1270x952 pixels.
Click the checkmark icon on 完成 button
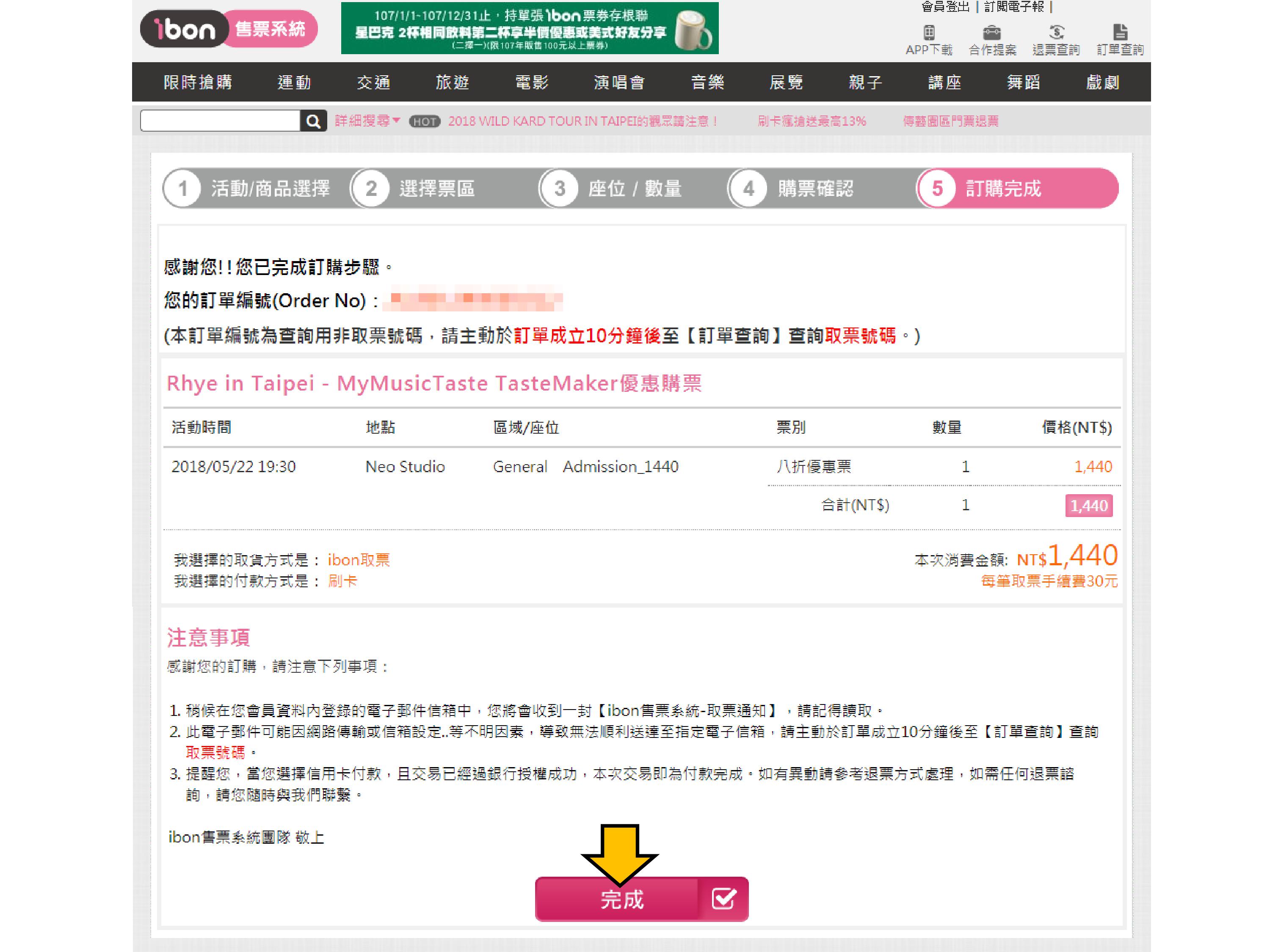point(723,899)
